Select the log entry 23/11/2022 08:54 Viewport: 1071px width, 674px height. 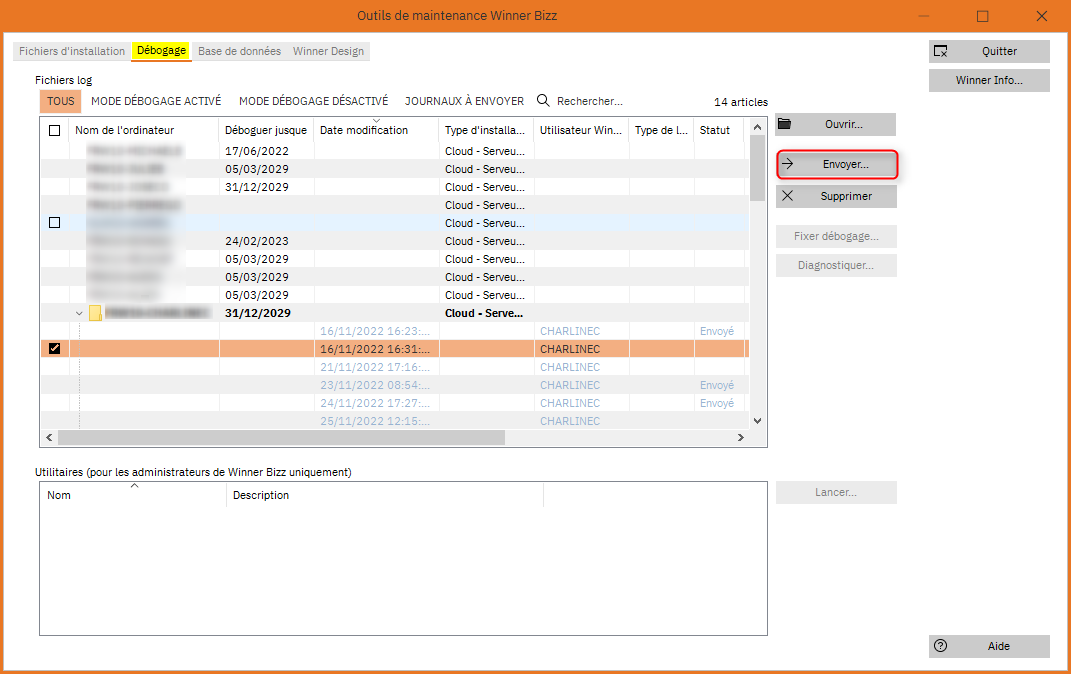(x=395, y=385)
